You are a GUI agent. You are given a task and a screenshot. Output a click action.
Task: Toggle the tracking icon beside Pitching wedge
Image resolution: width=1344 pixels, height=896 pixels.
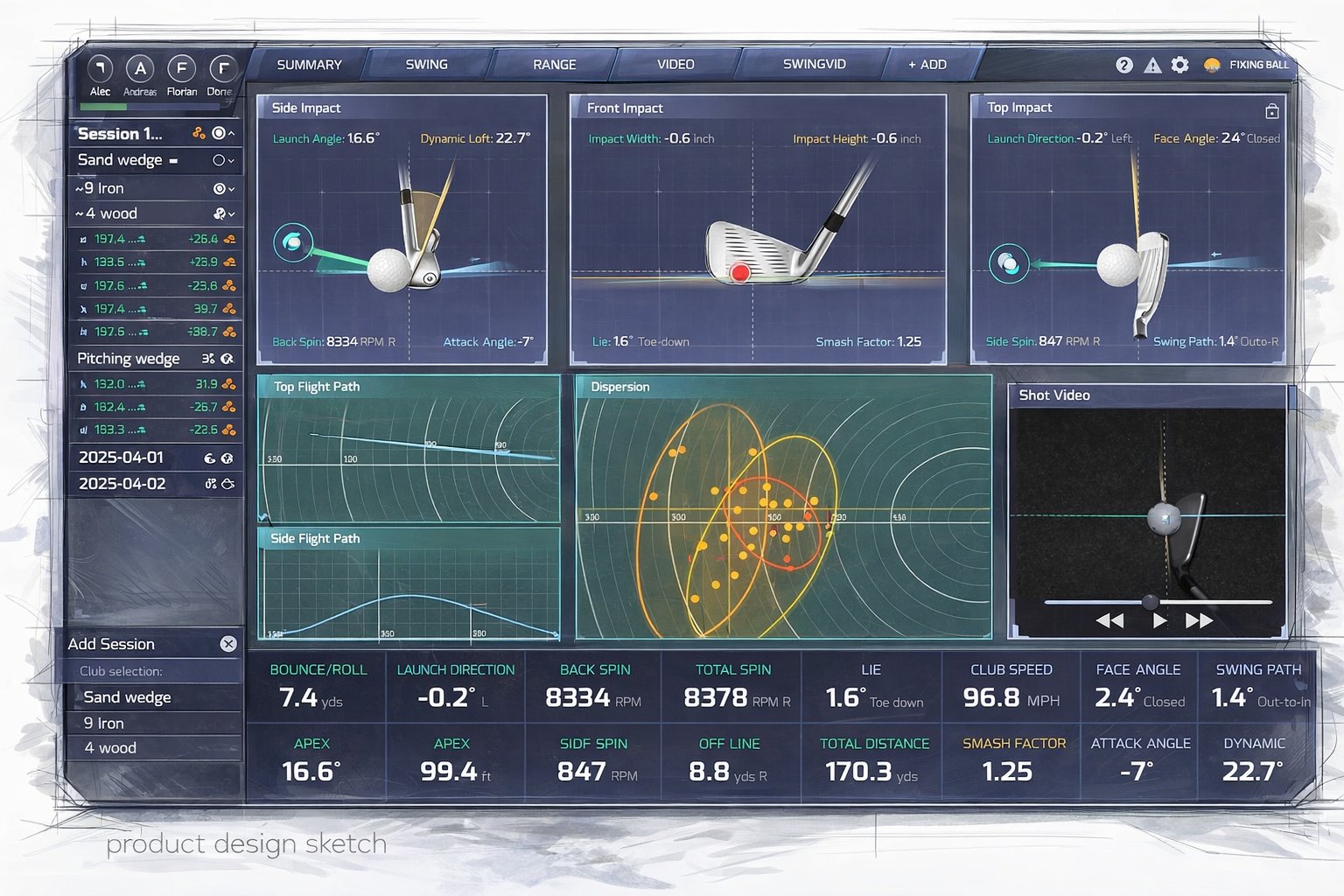[x=208, y=359]
